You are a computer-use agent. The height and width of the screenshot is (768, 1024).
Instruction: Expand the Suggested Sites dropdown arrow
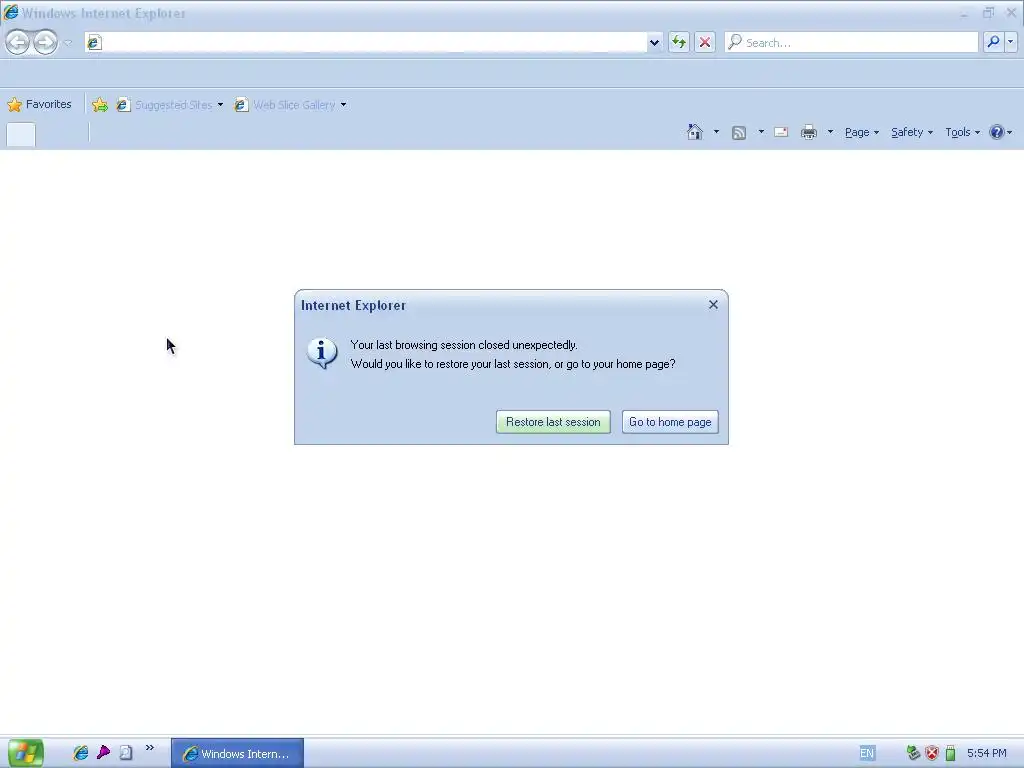[220, 104]
